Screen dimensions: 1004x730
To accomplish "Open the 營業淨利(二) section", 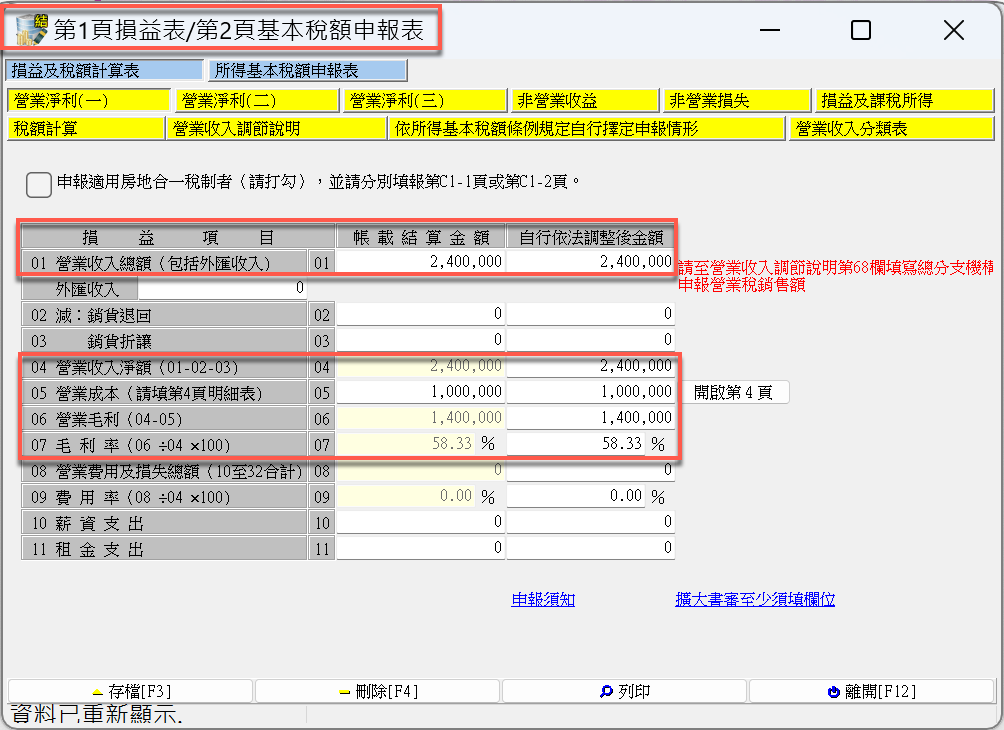I will 256,101.
